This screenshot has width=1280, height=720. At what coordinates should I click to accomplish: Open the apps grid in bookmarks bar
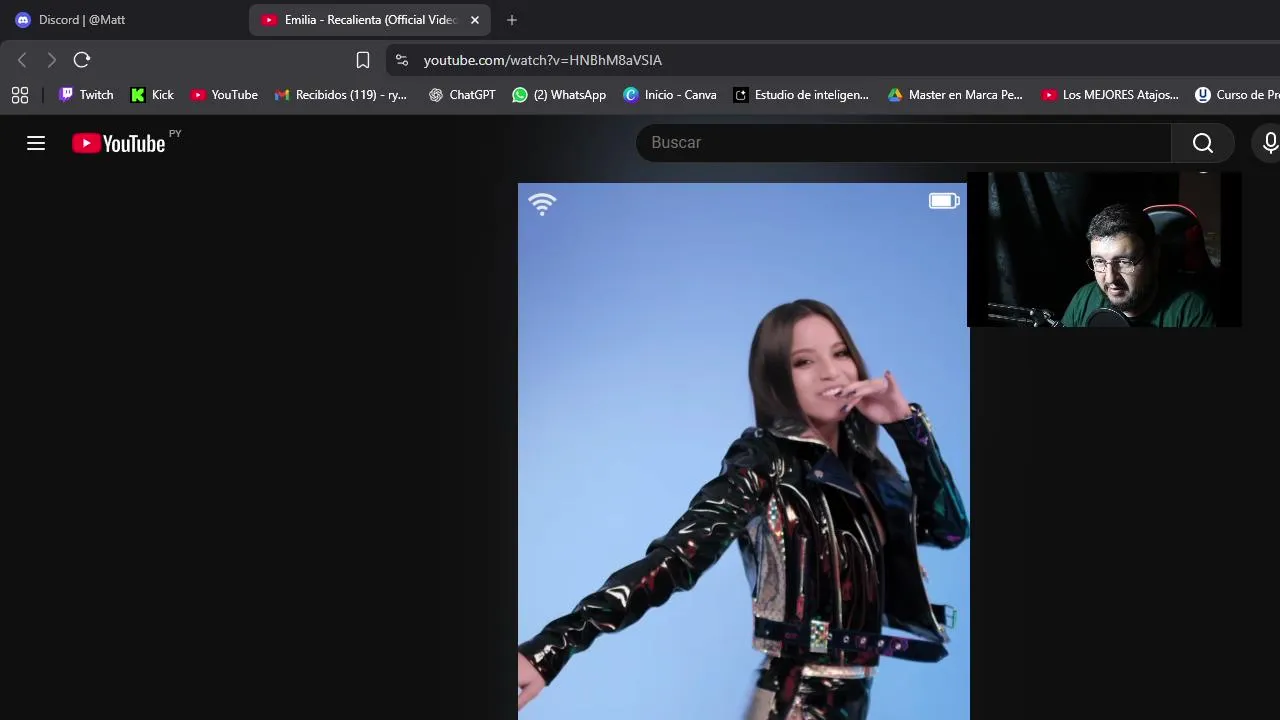click(20, 95)
